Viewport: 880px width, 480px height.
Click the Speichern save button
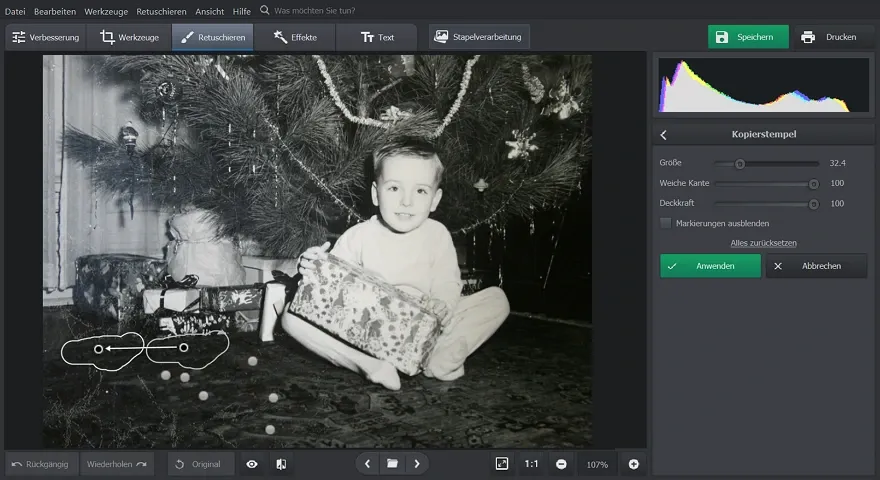[748, 37]
